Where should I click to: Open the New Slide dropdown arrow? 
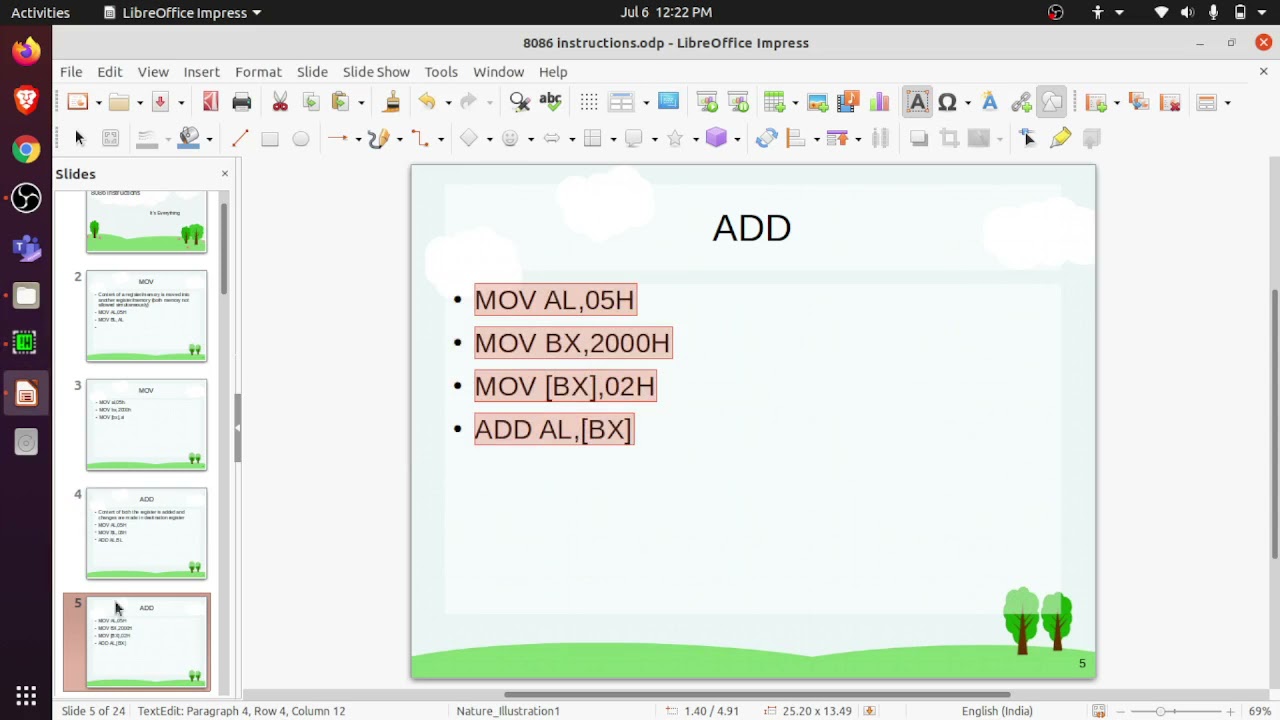point(1116,102)
